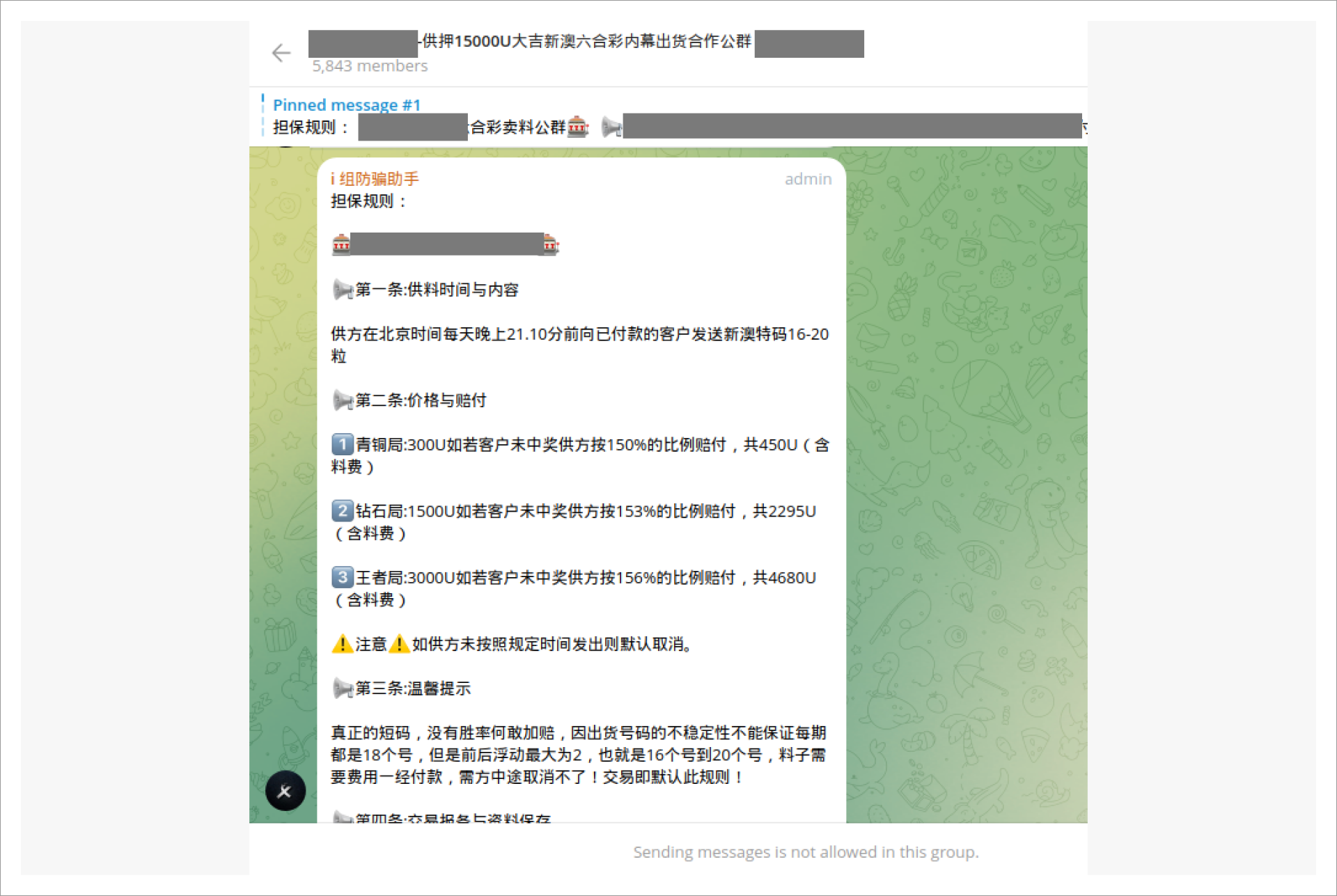Click megaphone emoji in pinned message bar

(x=611, y=127)
